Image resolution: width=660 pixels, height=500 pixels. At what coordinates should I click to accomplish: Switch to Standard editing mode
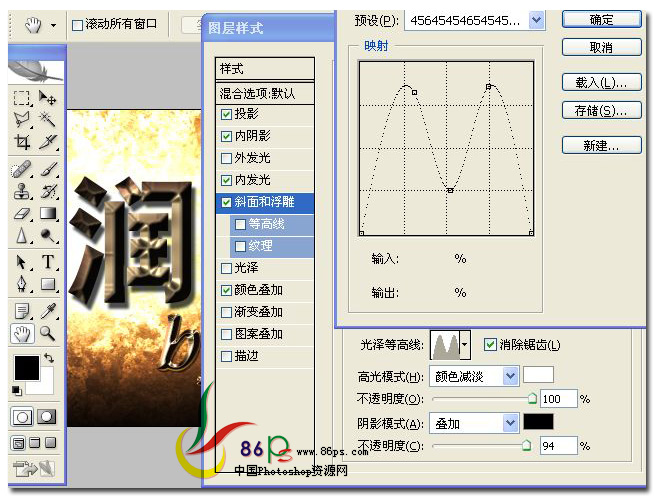22,418
